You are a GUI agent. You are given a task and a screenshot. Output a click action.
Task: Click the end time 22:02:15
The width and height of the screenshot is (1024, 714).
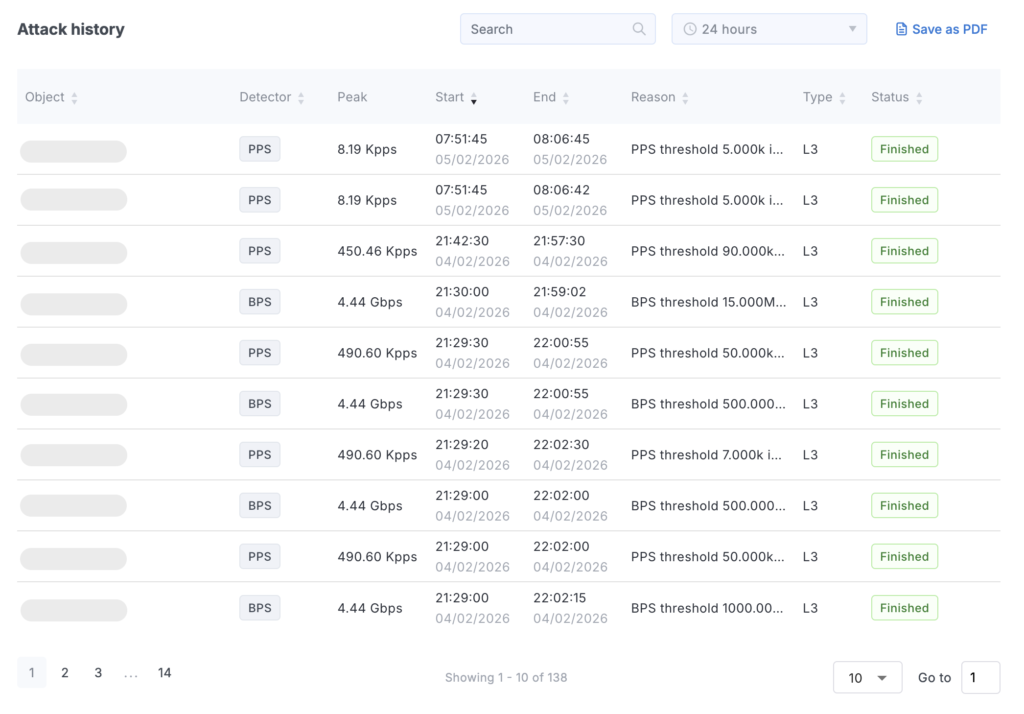(560, 598)
